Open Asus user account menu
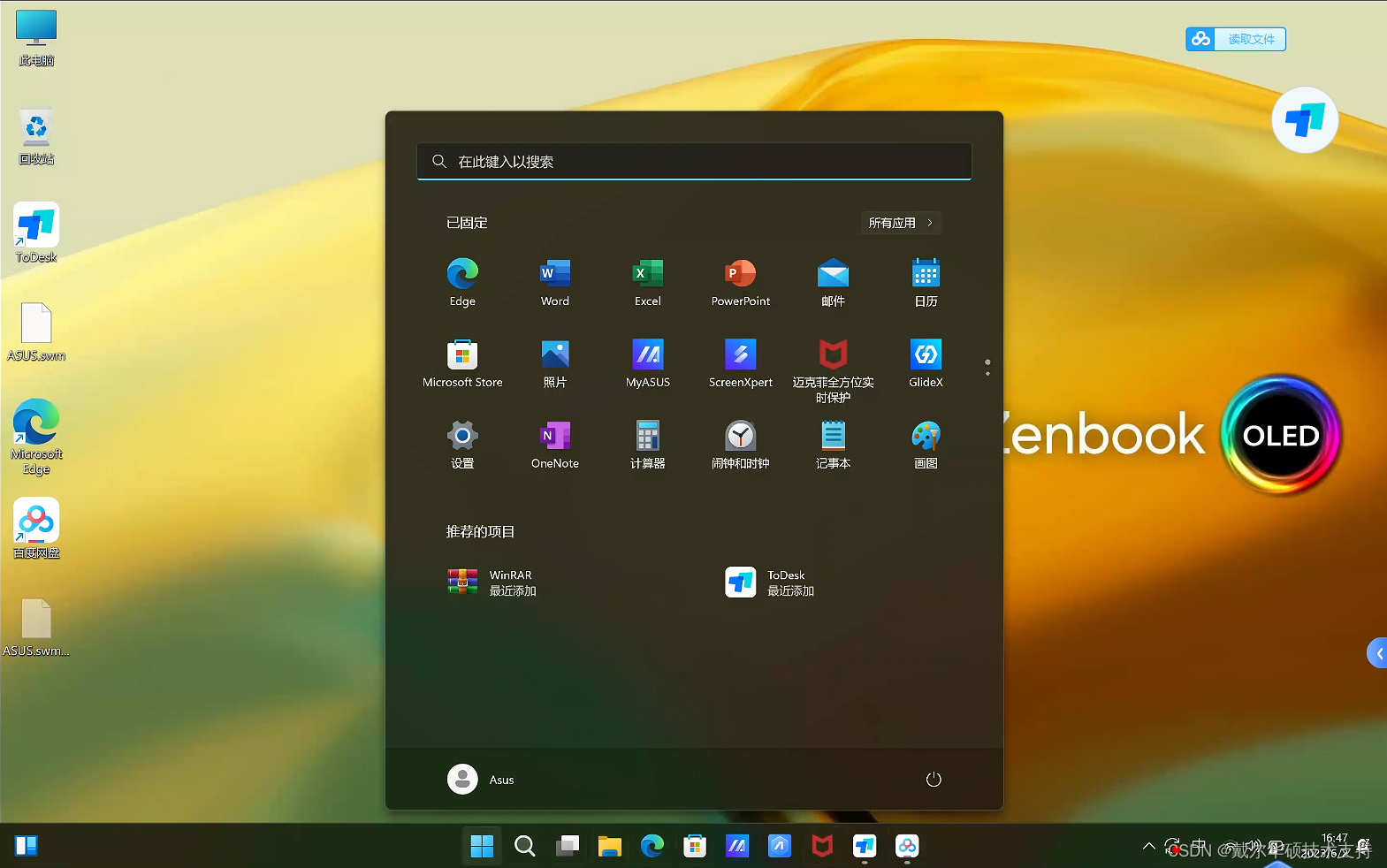Viewport: 1387px width, 868px height. pos(481,780)
